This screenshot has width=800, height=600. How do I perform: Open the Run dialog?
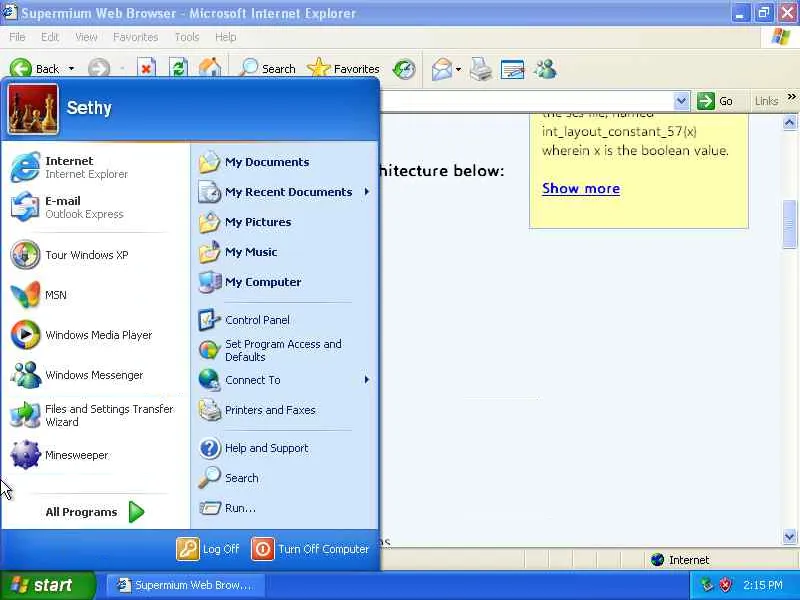(284, 508)
